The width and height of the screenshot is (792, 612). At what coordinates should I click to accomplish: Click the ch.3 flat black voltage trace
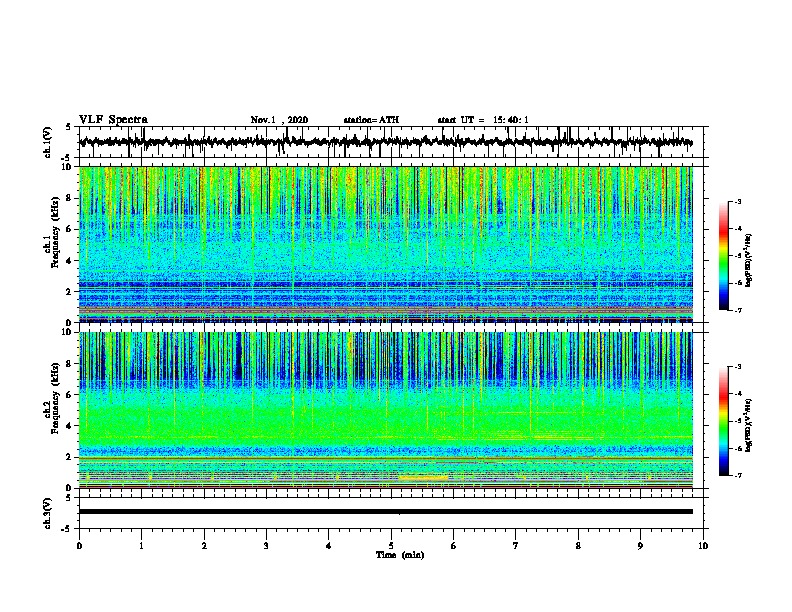click(386, 512)
